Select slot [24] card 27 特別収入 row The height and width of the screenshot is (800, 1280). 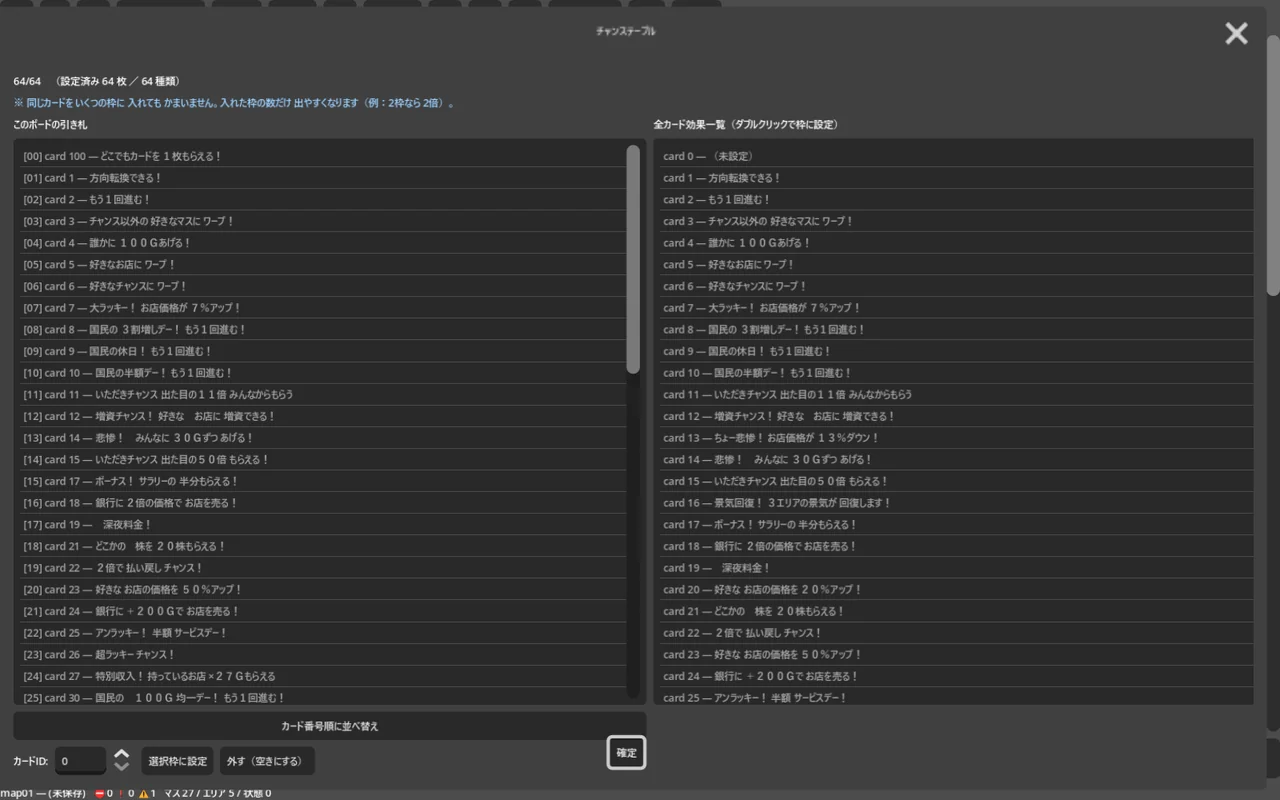(x=323, y=676)
